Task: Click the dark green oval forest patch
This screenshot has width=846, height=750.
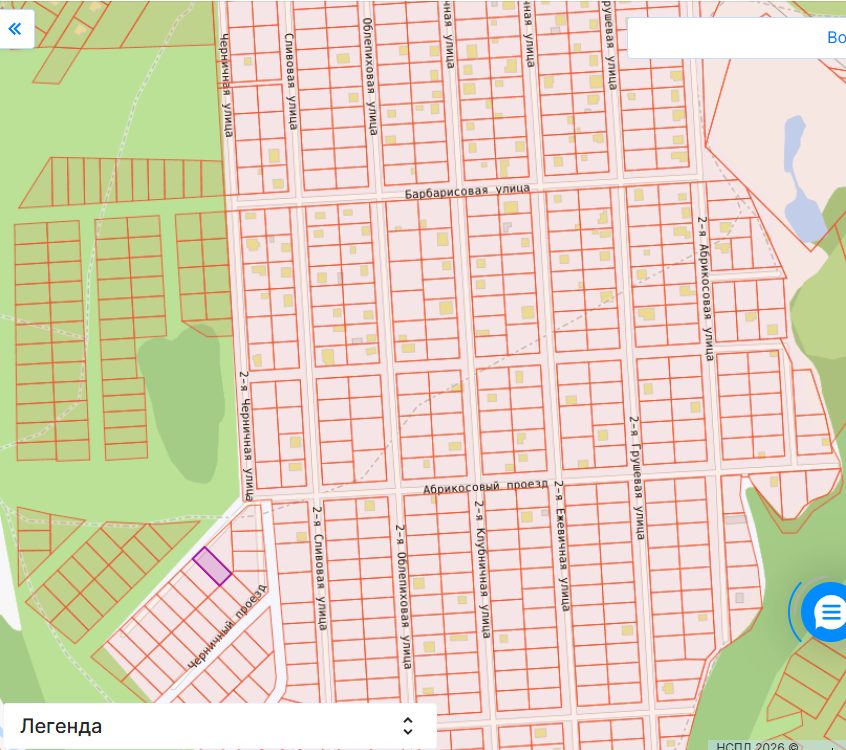Action: click(182, 404)
